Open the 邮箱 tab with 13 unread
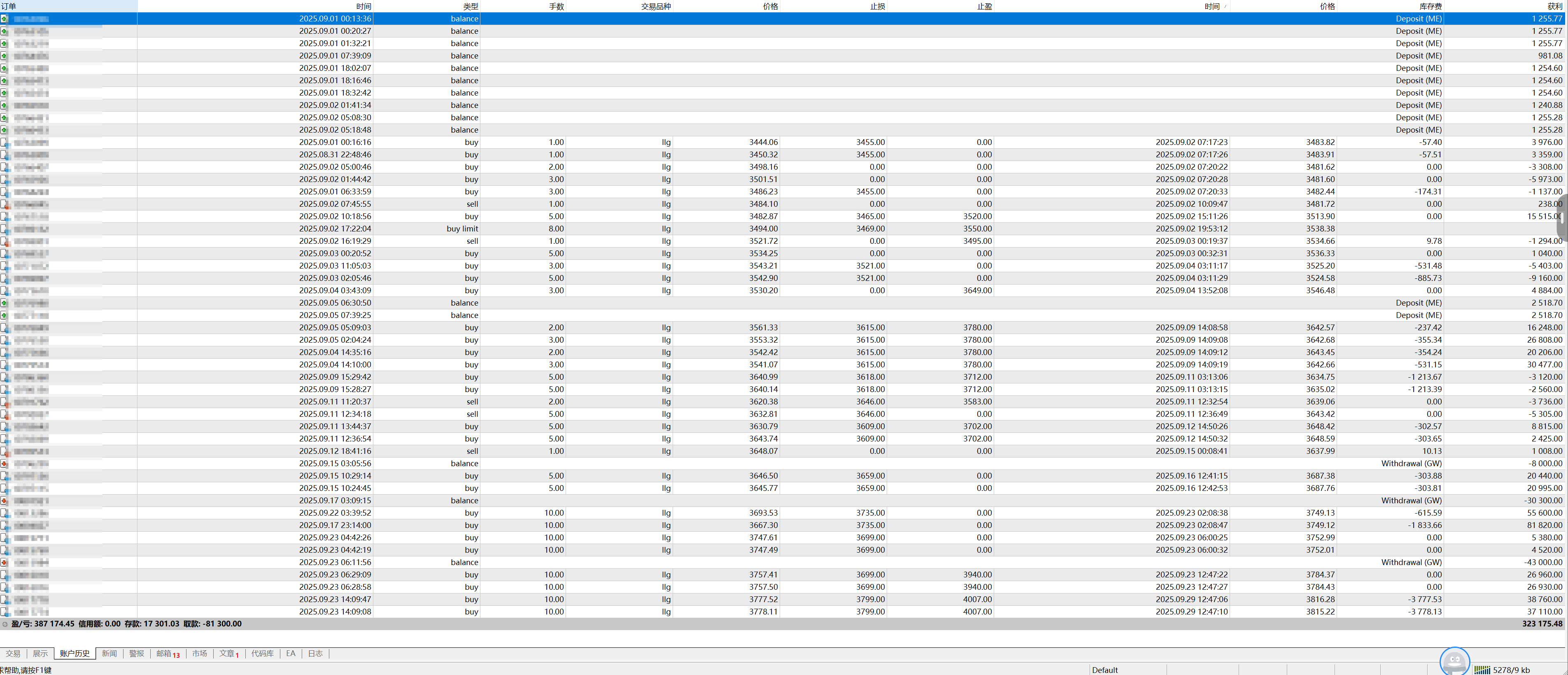1568x675 pixels. click(168, 654)
